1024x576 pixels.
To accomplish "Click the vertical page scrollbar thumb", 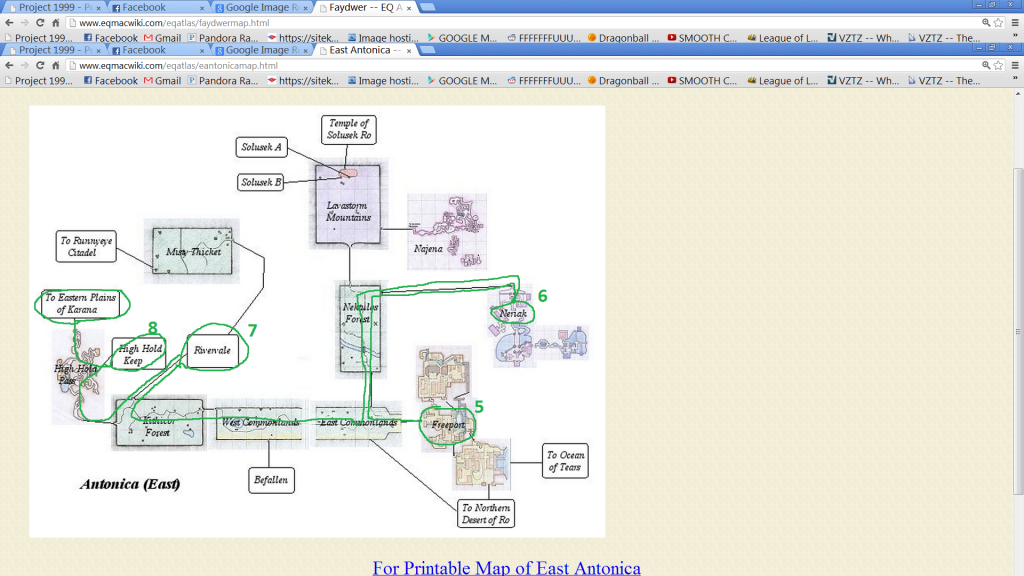I will pos(1018,331).
